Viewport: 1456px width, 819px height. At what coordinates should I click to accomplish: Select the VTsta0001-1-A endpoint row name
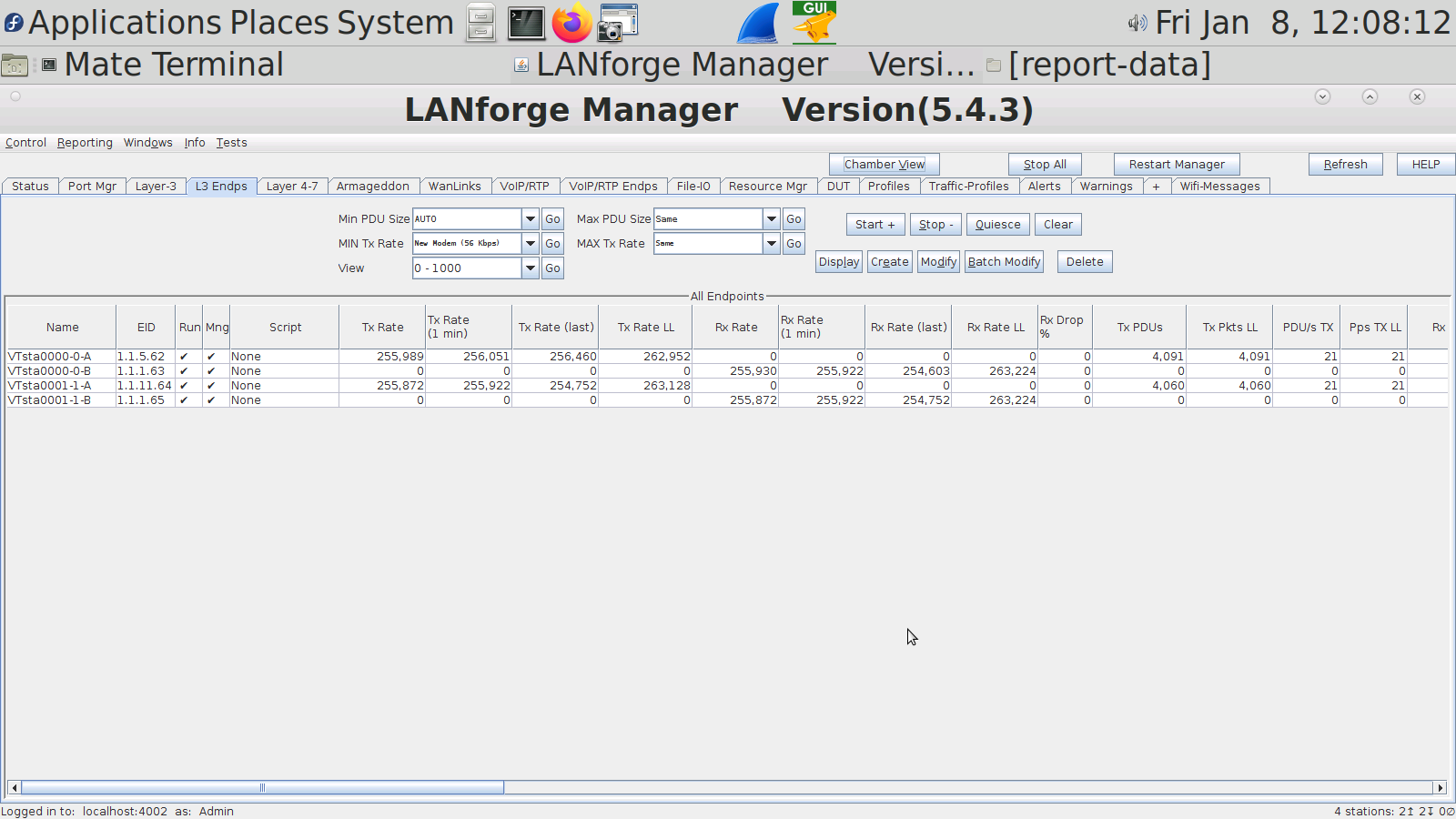click(x=61, y=386)
